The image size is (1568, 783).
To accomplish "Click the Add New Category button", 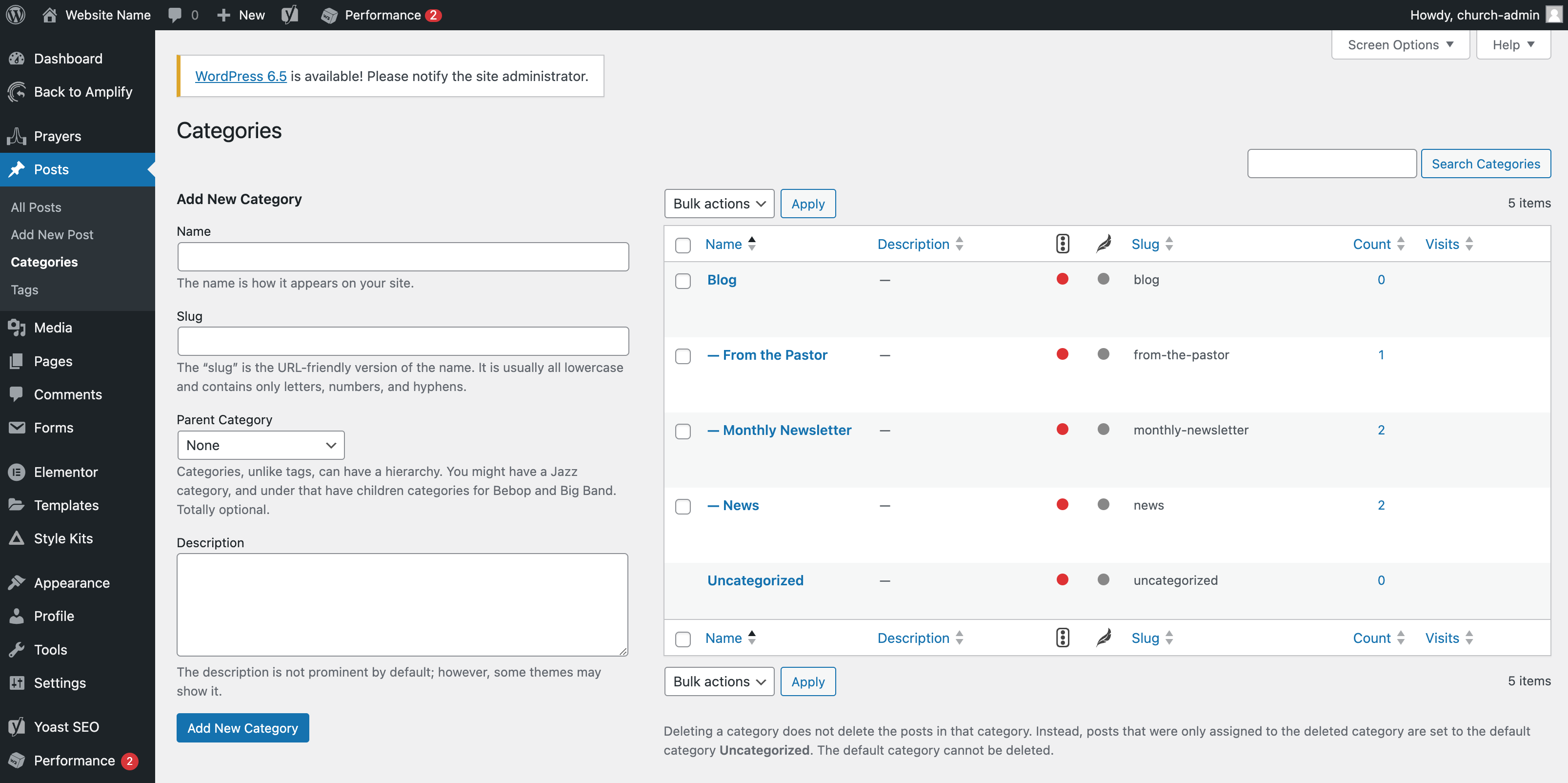I will [242, 727].
